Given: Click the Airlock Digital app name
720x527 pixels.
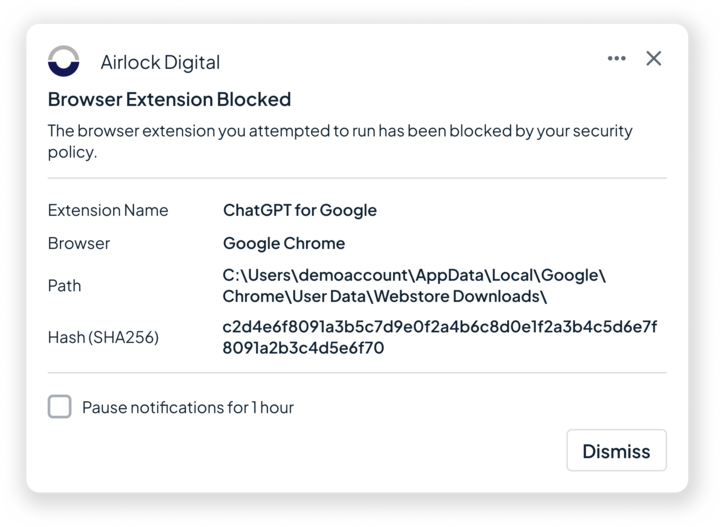Looking at the screenshot, I should (x=160, y=62).
